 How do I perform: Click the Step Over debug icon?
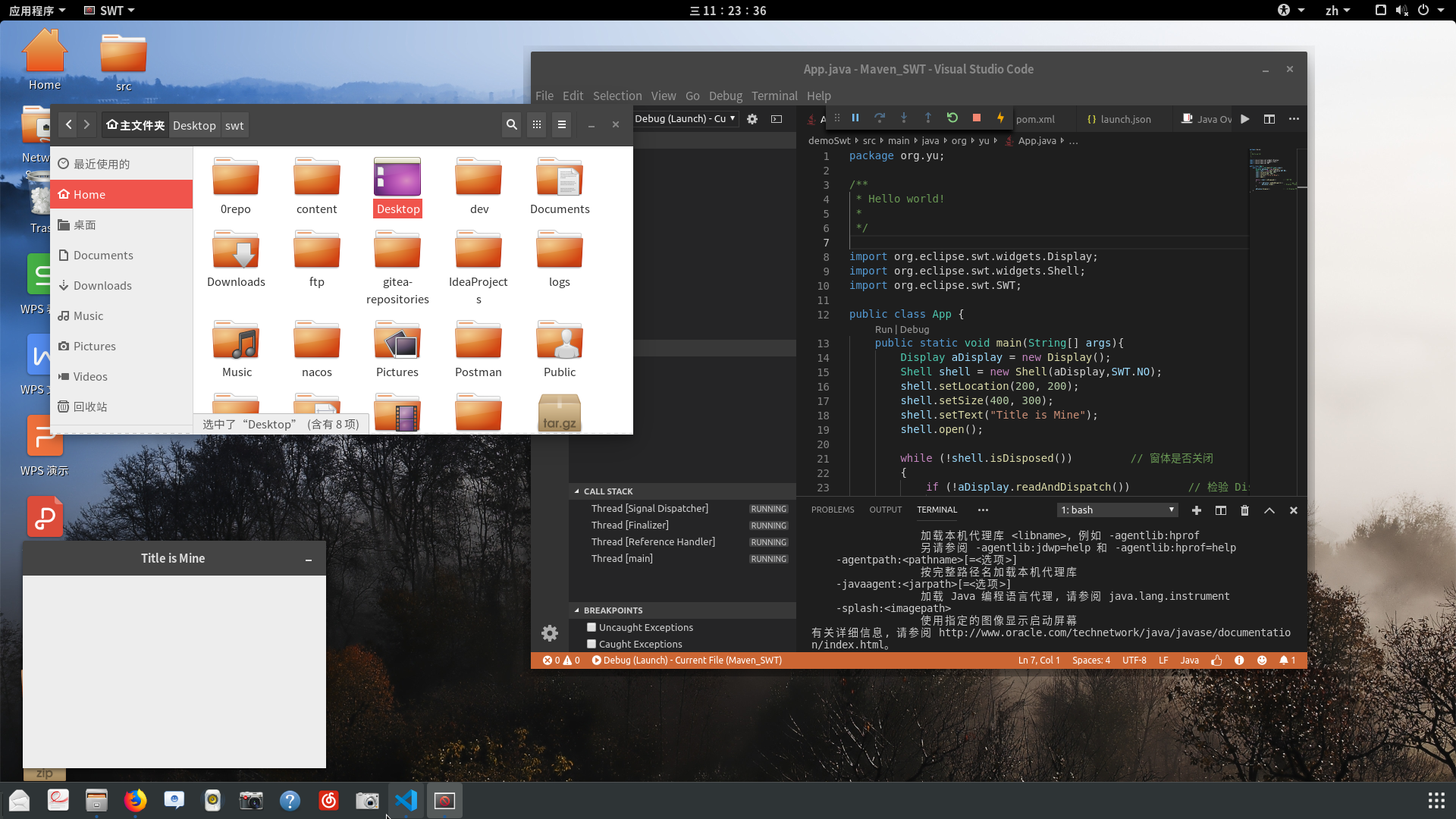click(880, 118)
